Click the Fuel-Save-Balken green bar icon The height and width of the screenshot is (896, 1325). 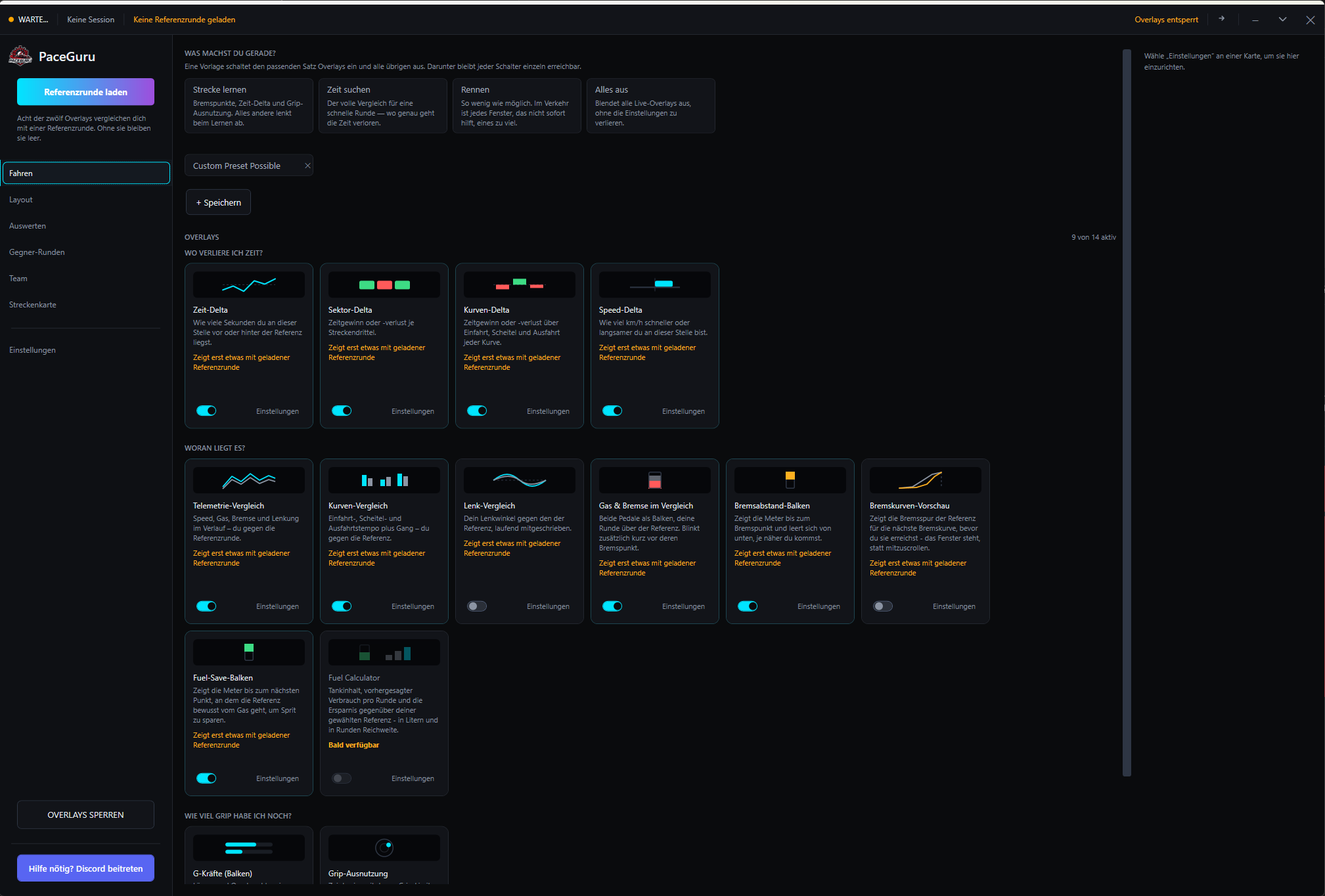[249, 652]
